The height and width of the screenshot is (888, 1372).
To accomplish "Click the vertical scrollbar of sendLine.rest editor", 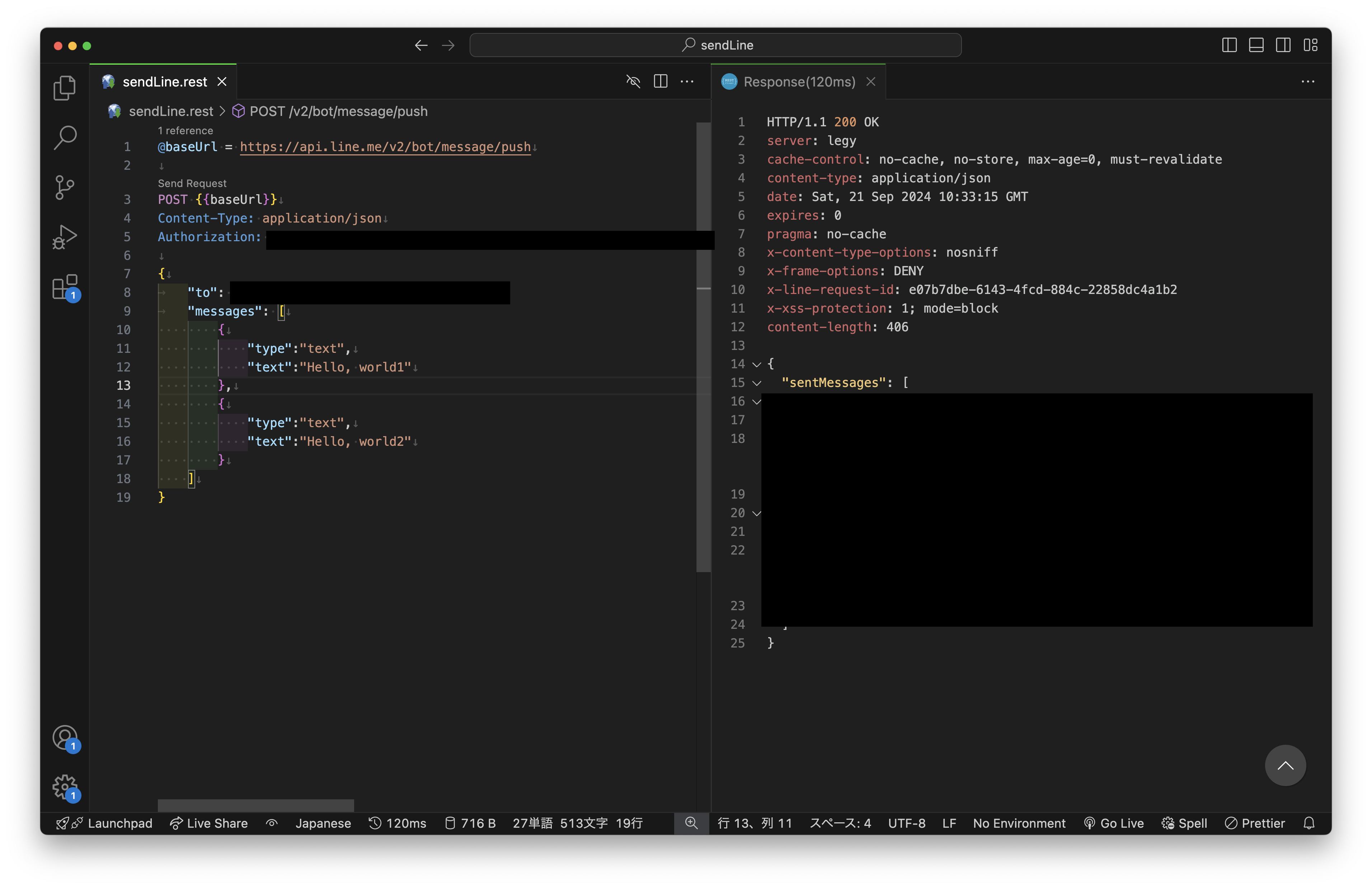I will (703, 347).
